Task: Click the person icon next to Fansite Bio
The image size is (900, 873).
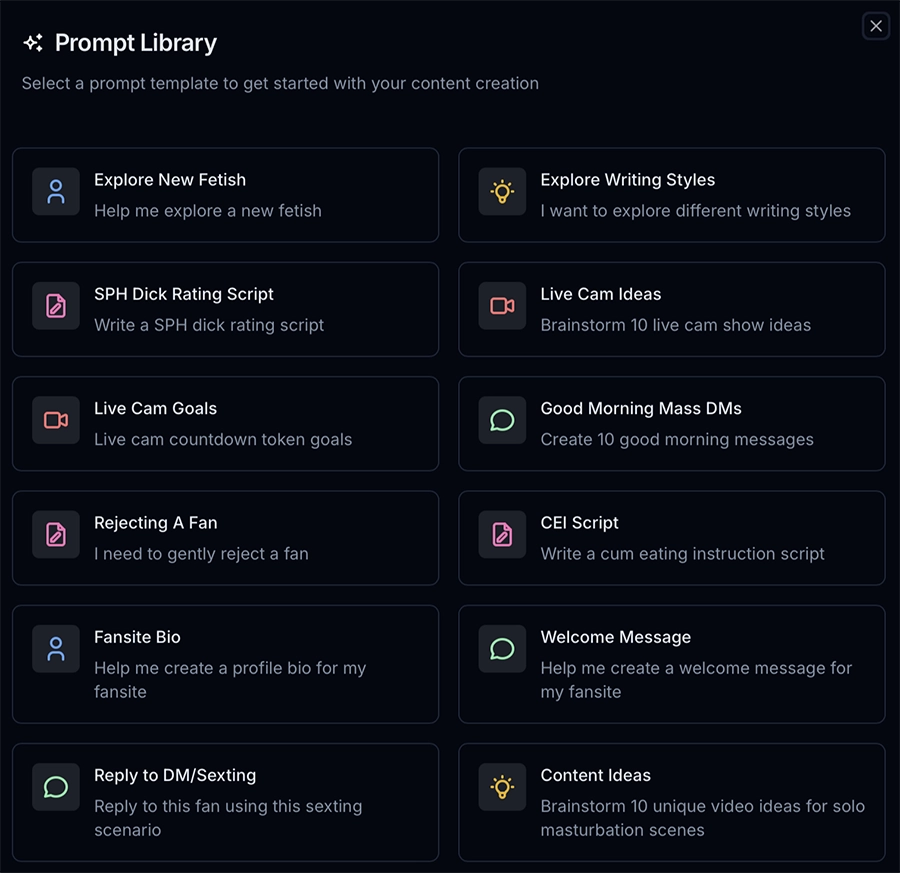Action: point(56,648)
